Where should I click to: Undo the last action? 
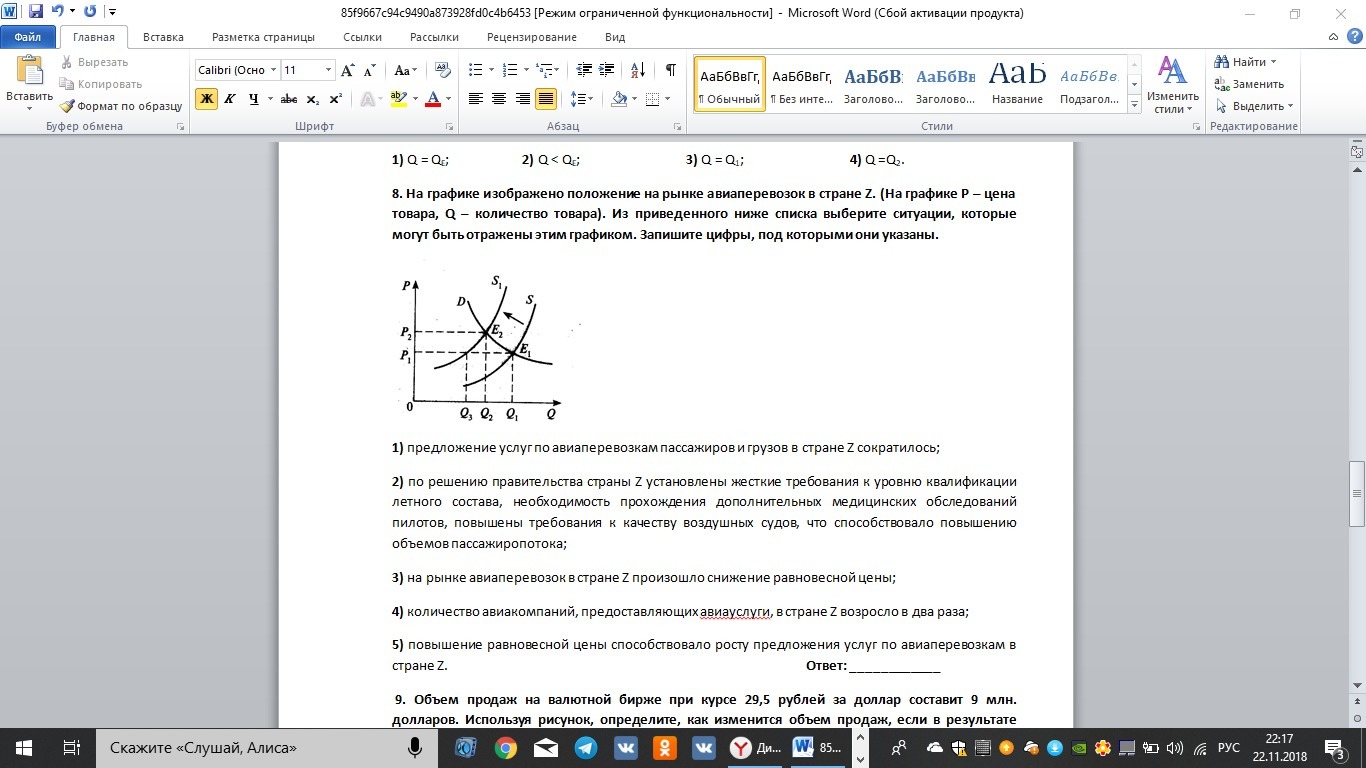click(x=57, y=12)
